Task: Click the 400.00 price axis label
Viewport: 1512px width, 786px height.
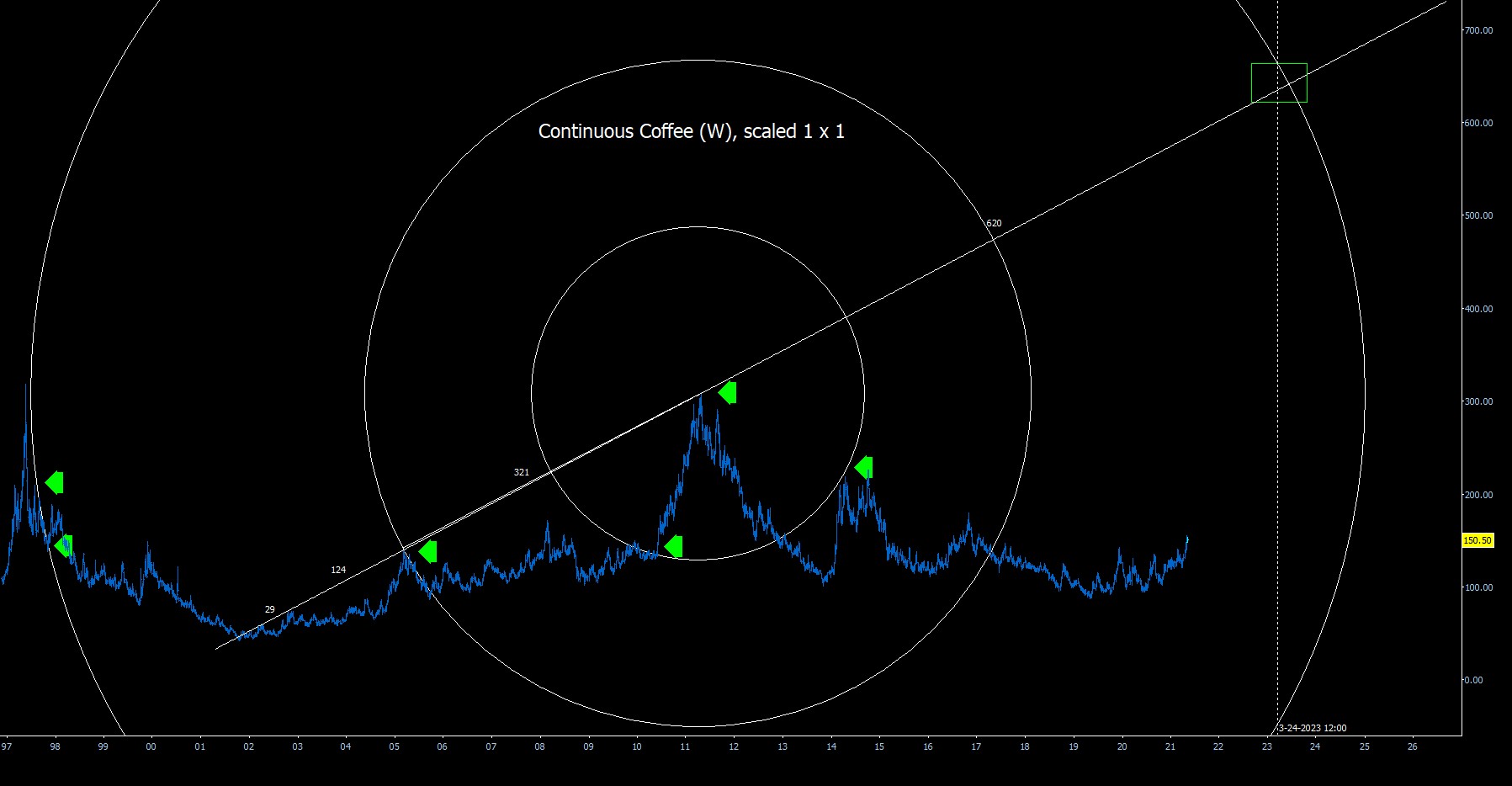Action: click(x=1478, y=309)
